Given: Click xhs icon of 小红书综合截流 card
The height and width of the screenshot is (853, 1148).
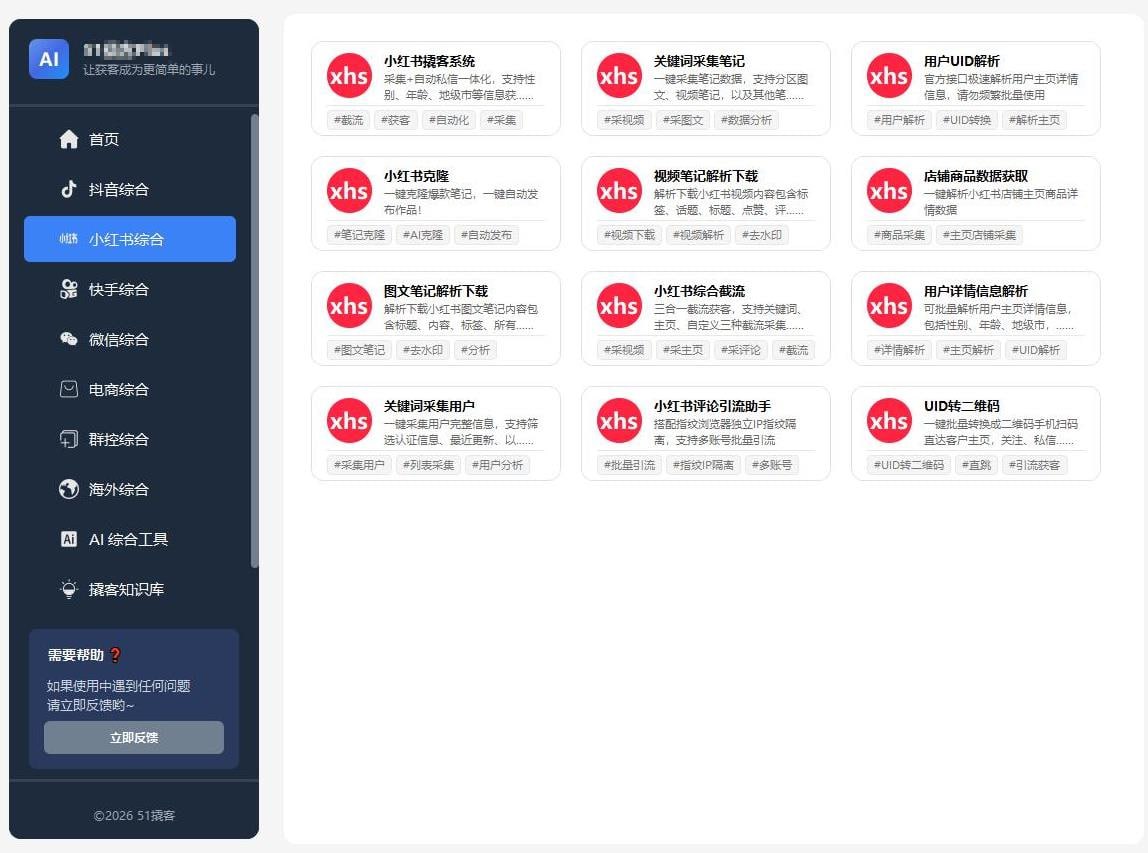Looking at the screenshot, I should [619, 305].
